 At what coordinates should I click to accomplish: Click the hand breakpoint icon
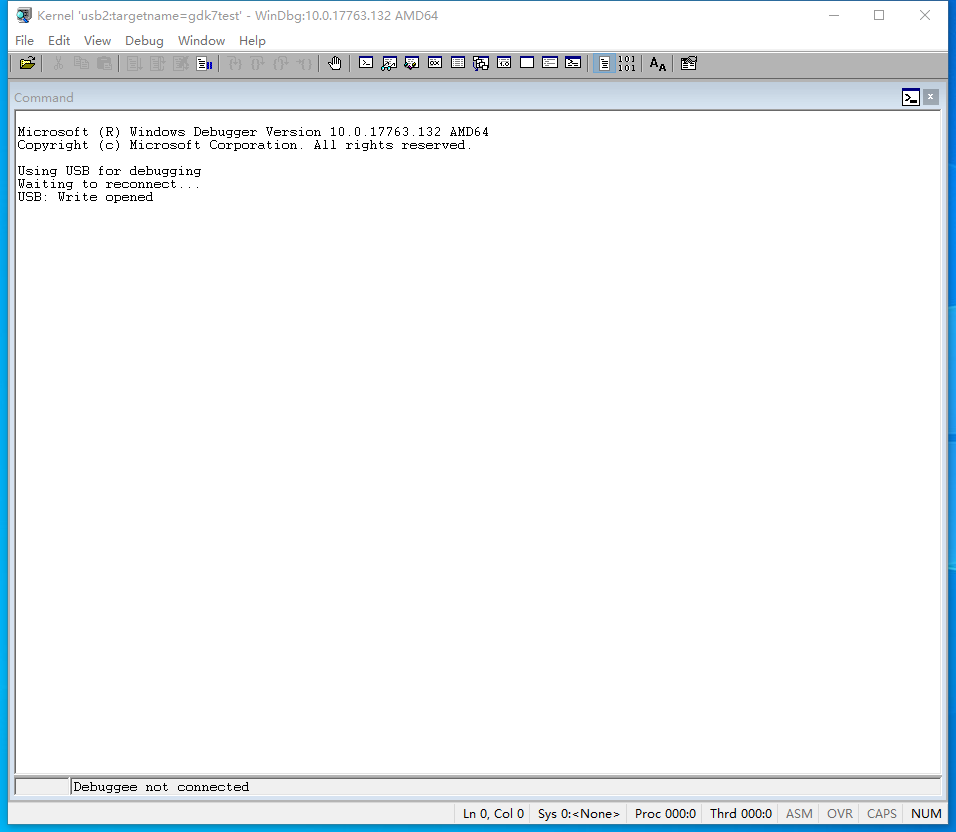click(335, 63)
